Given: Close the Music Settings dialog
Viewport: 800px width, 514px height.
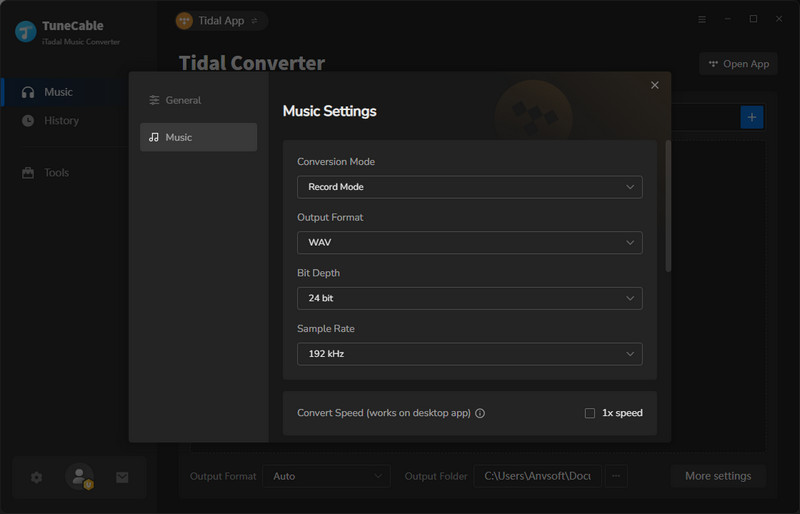Looking at the screenshot, I should click(x=655, y=85).
